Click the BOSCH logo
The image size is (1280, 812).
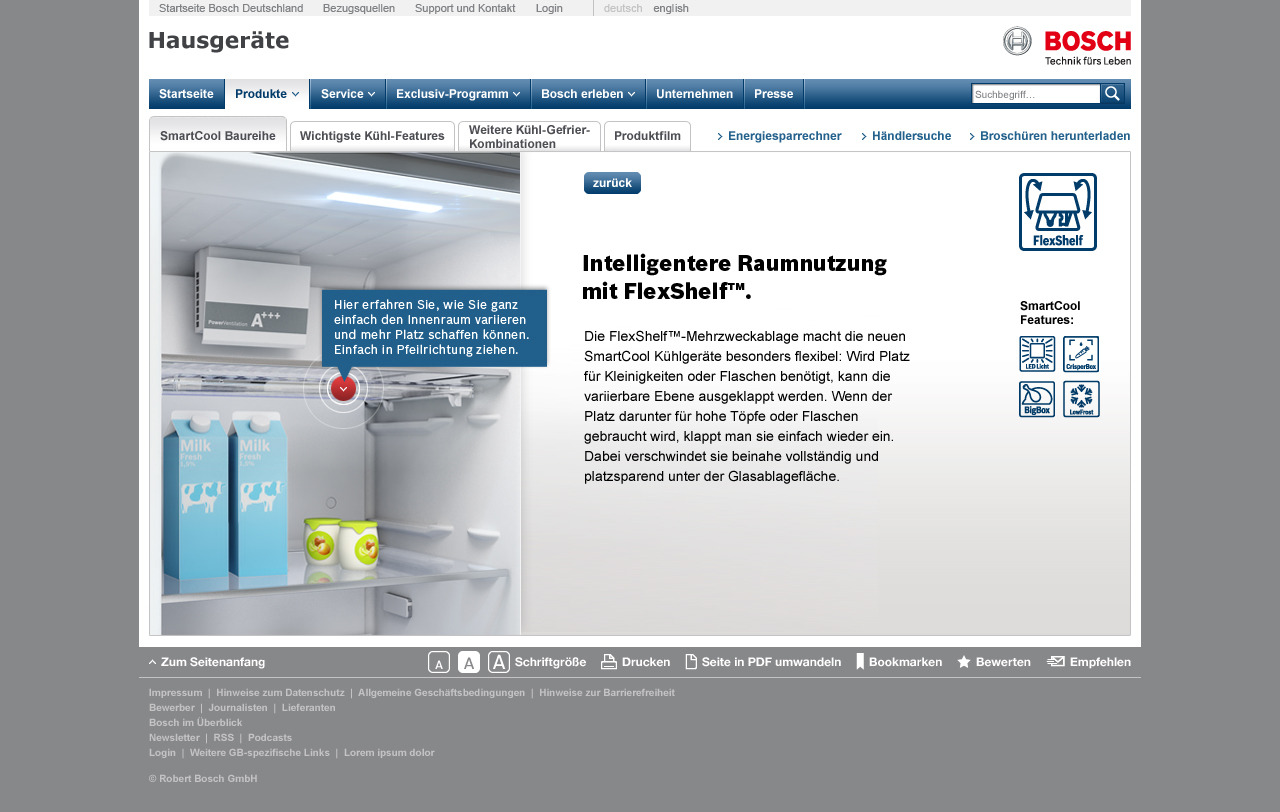[1066, 44]
